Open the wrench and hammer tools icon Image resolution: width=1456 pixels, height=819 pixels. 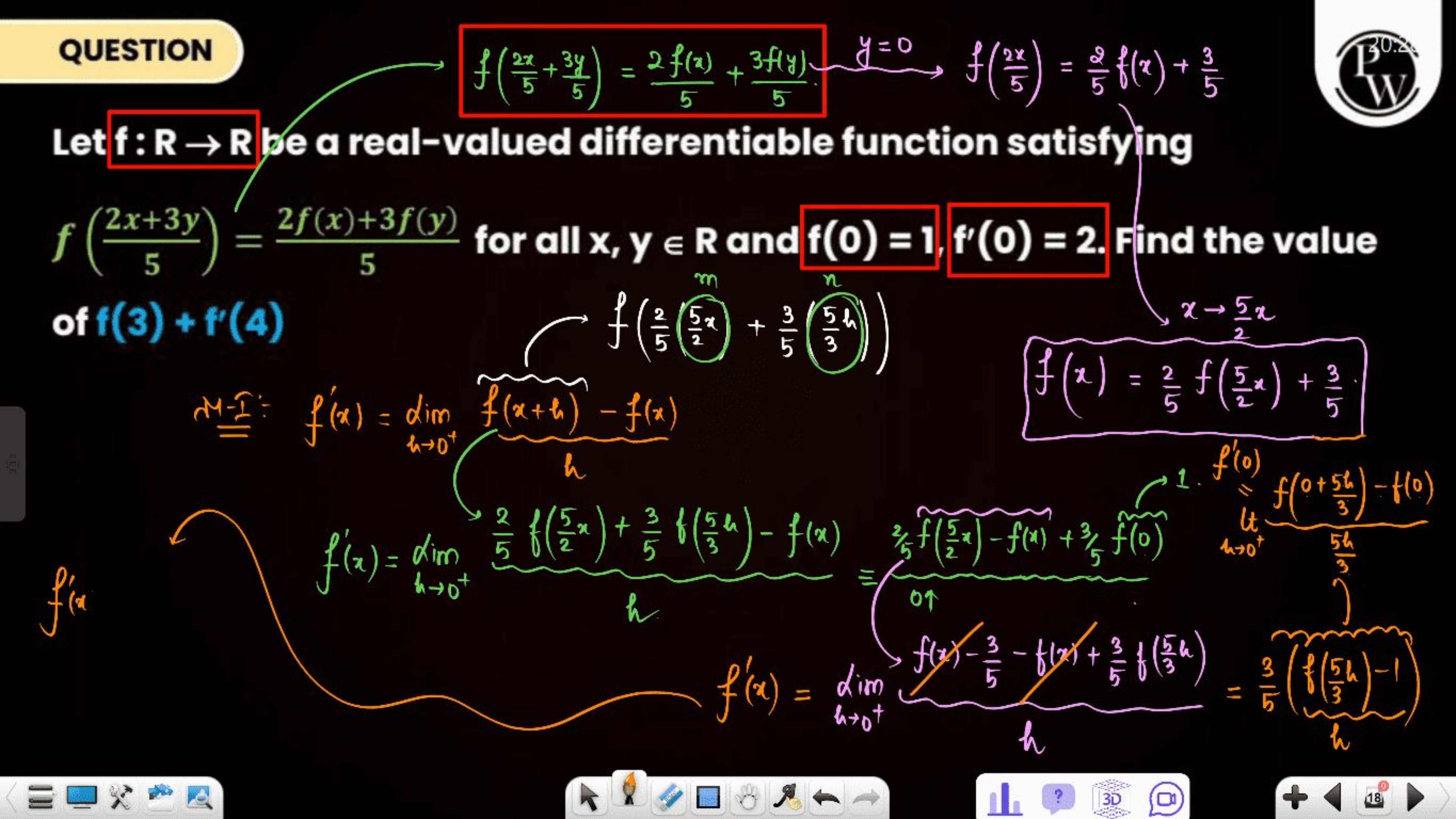click(x=120, y=798)
